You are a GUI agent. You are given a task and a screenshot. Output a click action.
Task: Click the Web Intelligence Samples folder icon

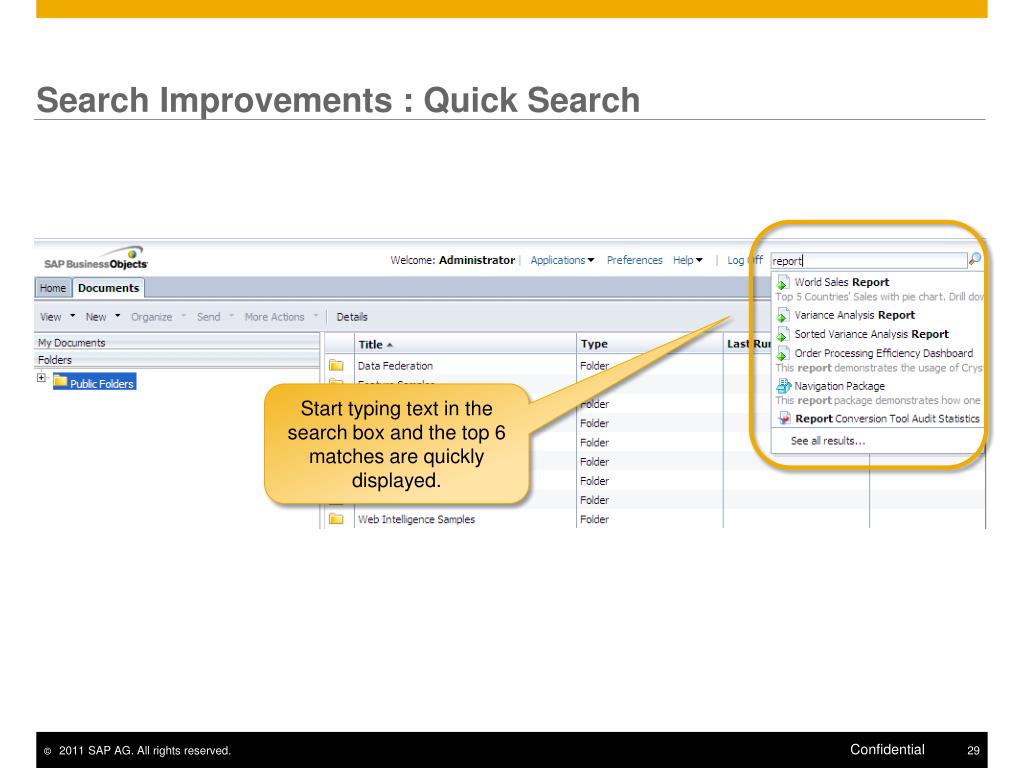pyautogui.click(x=336, y=519)
